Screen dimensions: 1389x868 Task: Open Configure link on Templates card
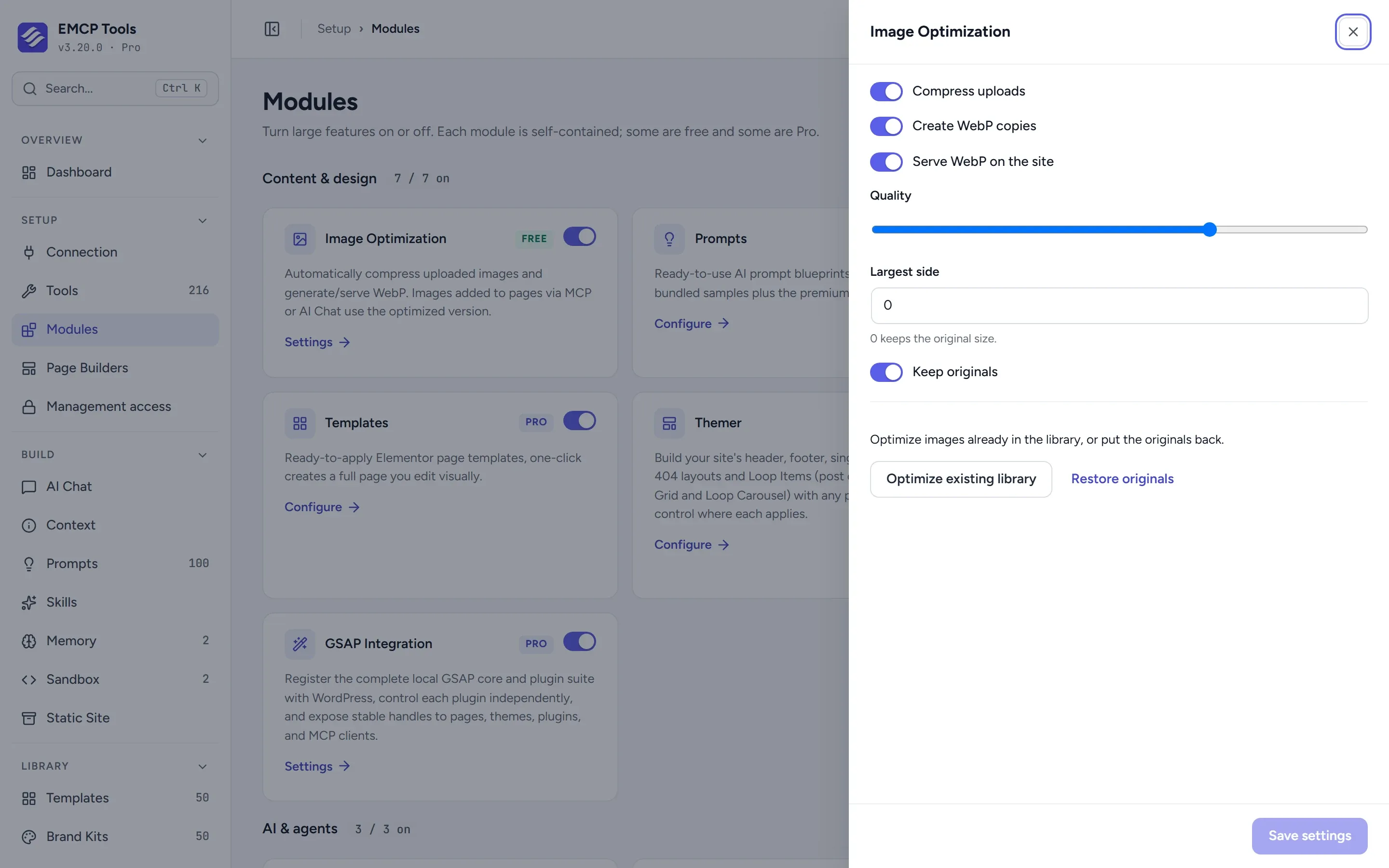(322, 507)
